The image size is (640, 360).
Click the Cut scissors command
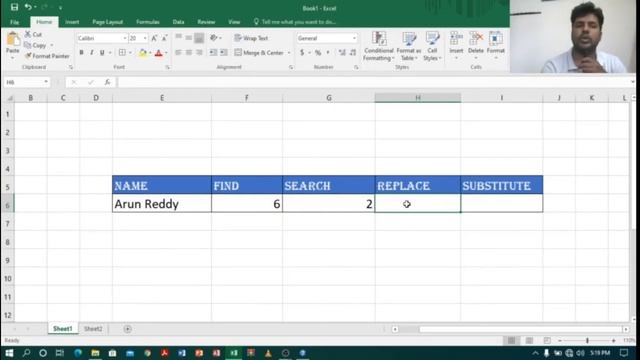[33, 34]
